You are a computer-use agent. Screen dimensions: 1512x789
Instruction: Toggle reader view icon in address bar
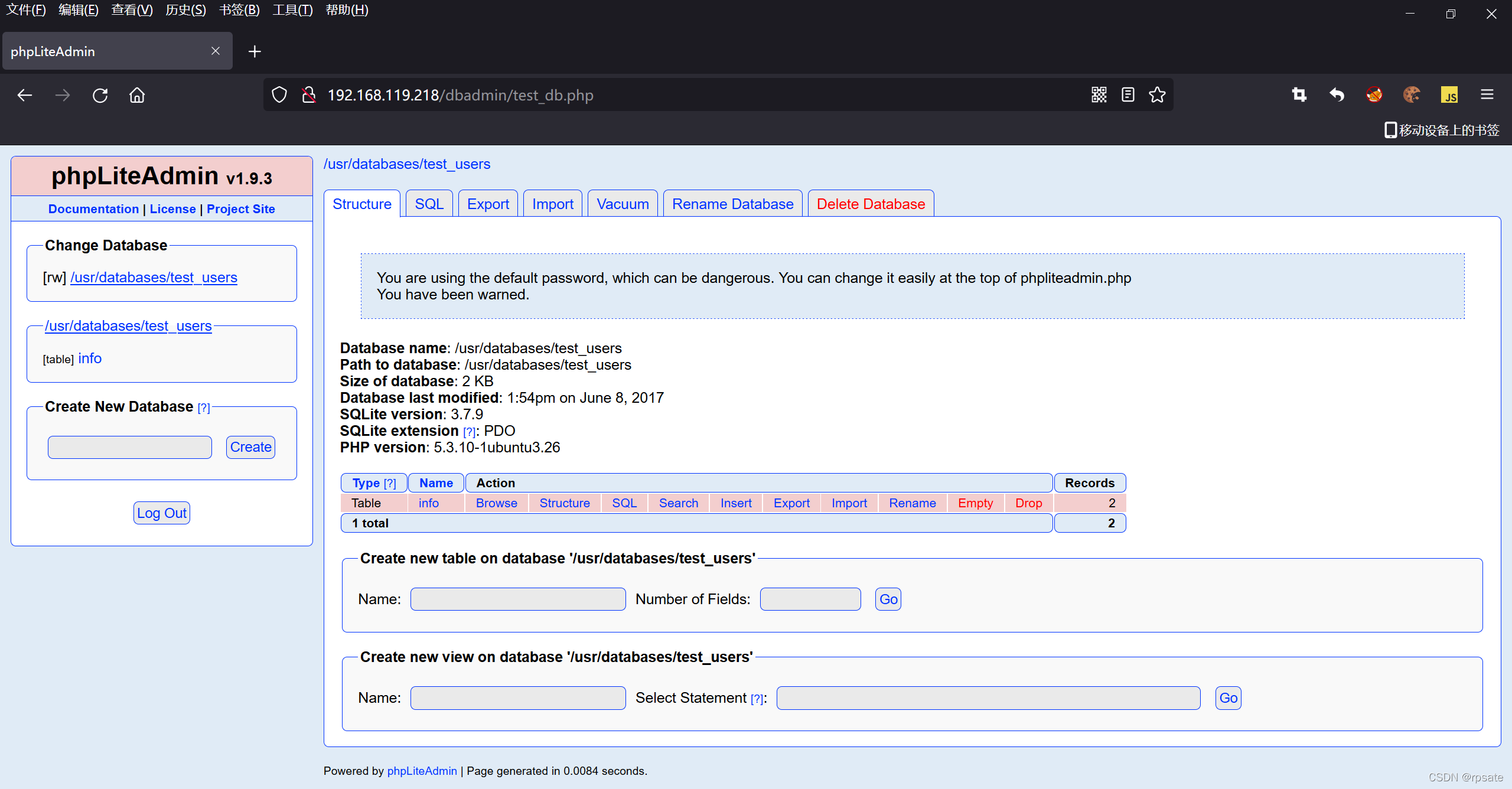[x=1128, y=94]
